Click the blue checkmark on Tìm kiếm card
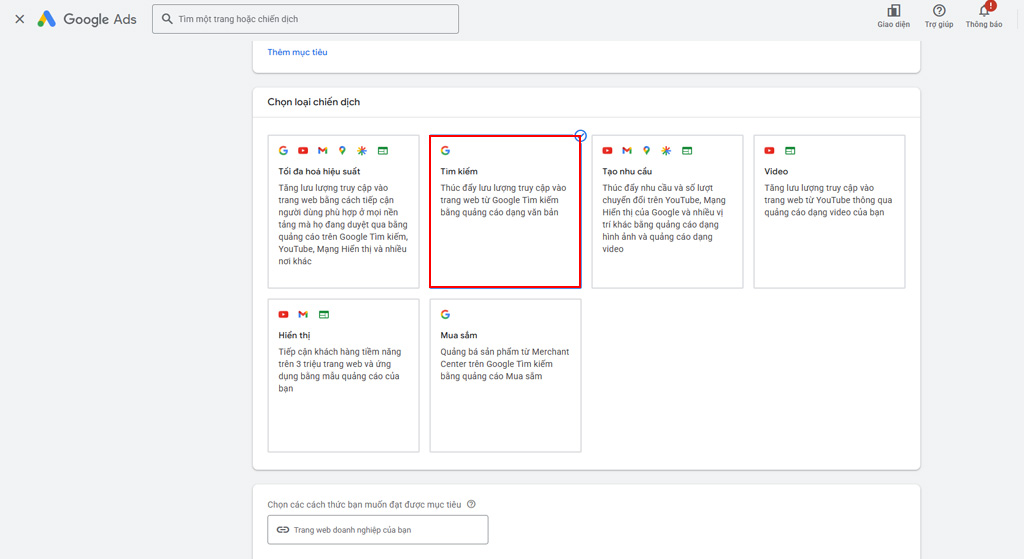Screen dimensions: 1024x559 pos(581,136)
